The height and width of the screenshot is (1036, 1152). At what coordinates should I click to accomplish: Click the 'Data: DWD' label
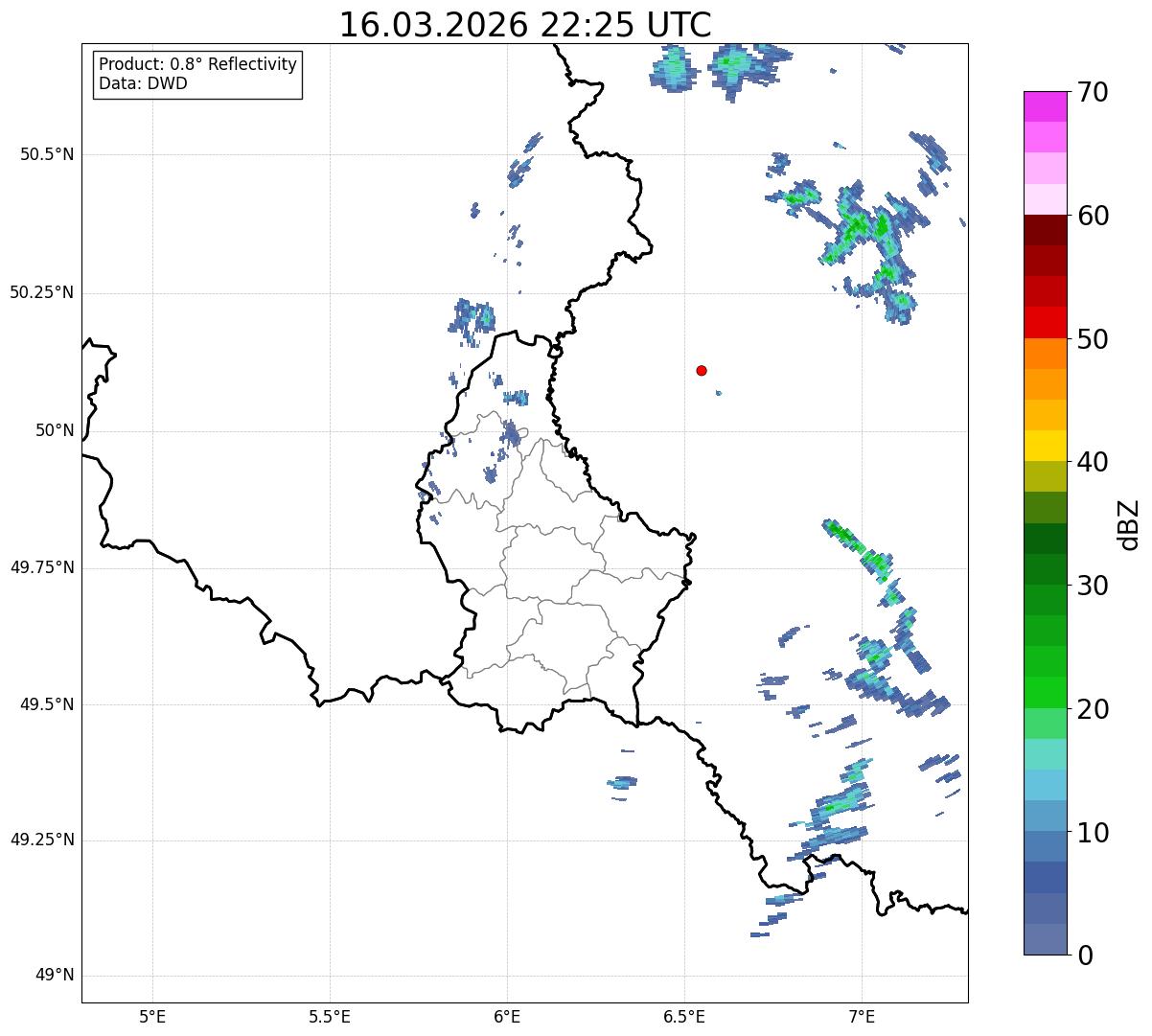pyautogui.click(x=143, y=83)
